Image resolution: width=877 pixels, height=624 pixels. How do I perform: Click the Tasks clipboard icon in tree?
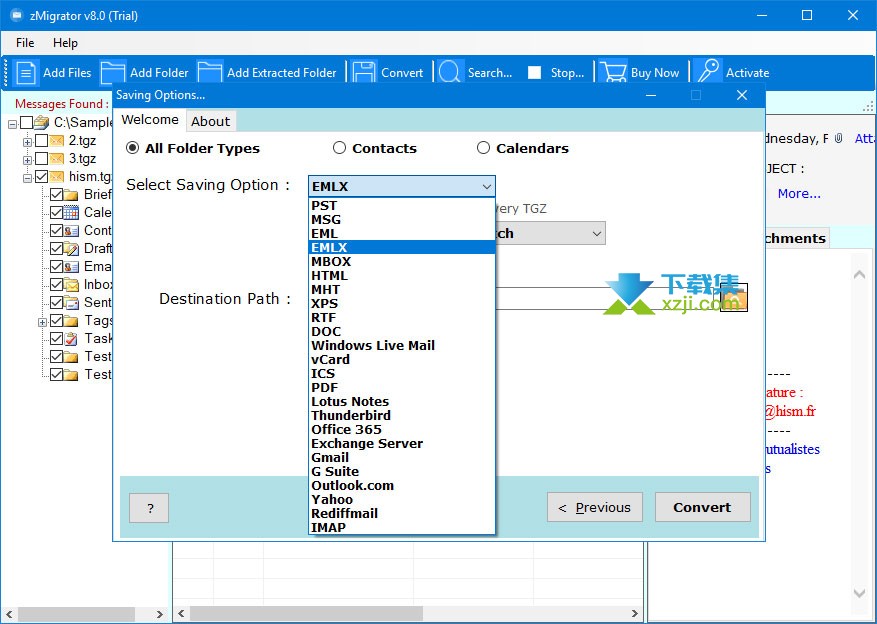coord(71,338)
